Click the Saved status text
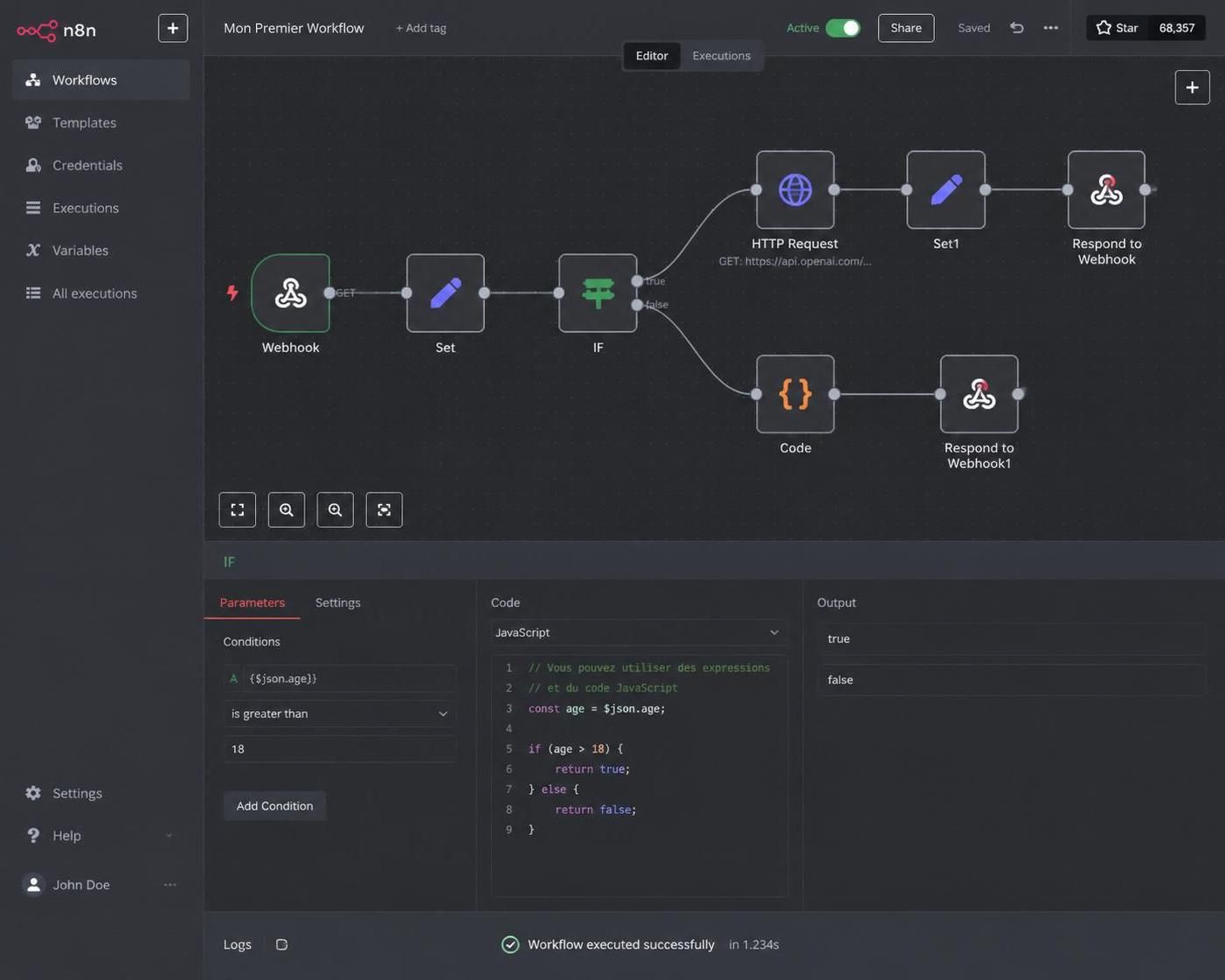Screen dimensions: 1225x980 pos(974,28)
